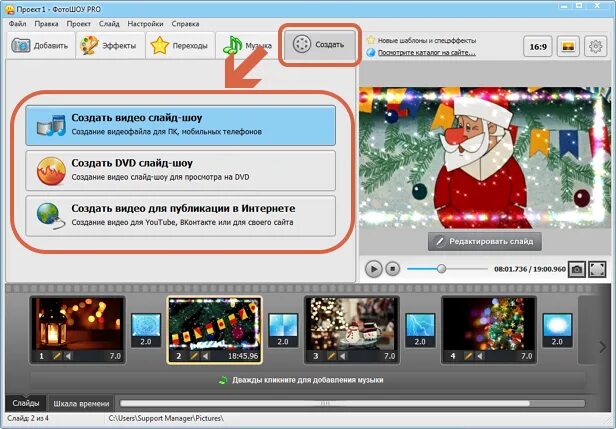This screenshot has width=616, height=429.
Task: Click the sound icon on slide 1
Action: point(69,356)
